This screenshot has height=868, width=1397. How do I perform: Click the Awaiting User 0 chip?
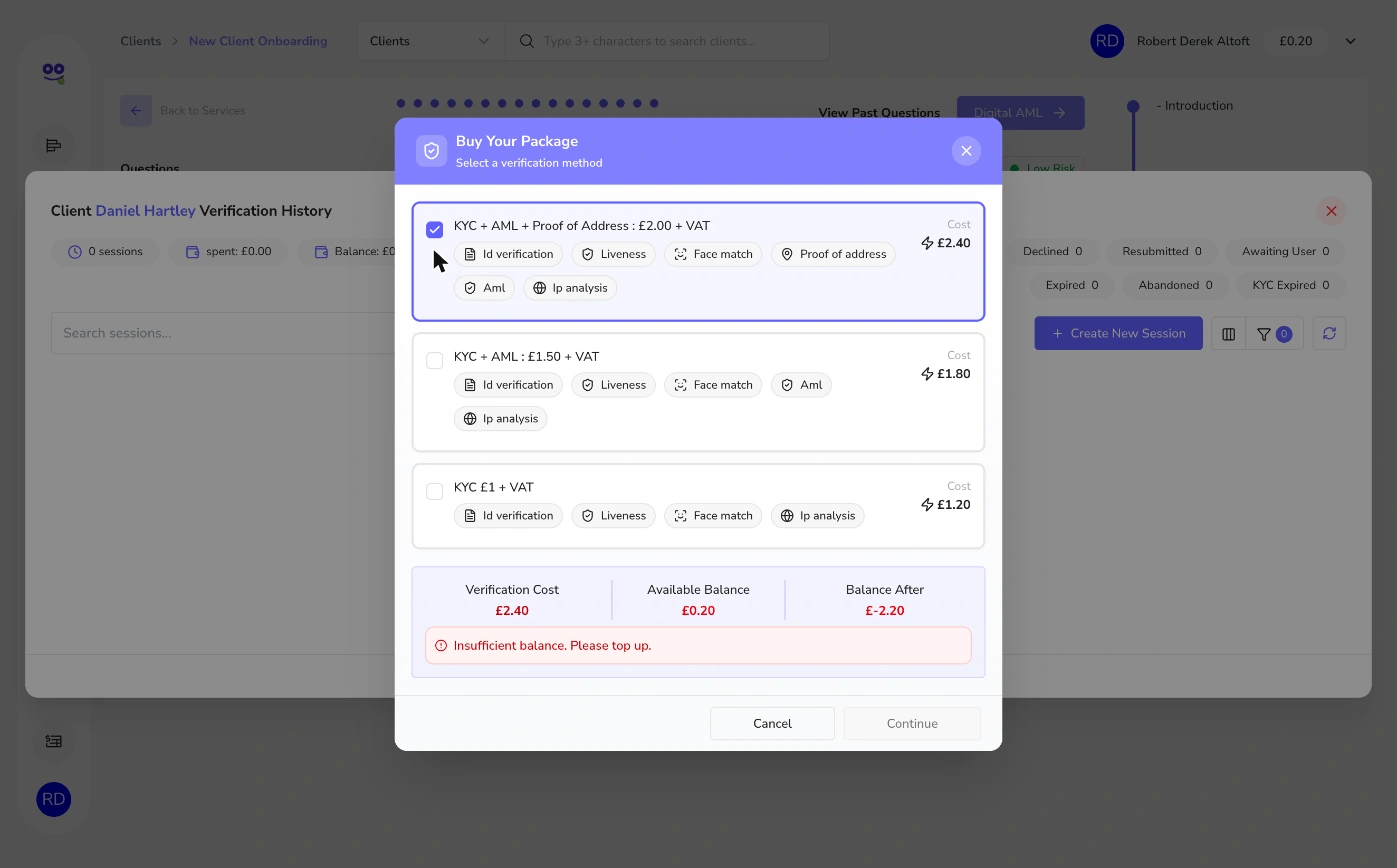(x=1286, y=252)
